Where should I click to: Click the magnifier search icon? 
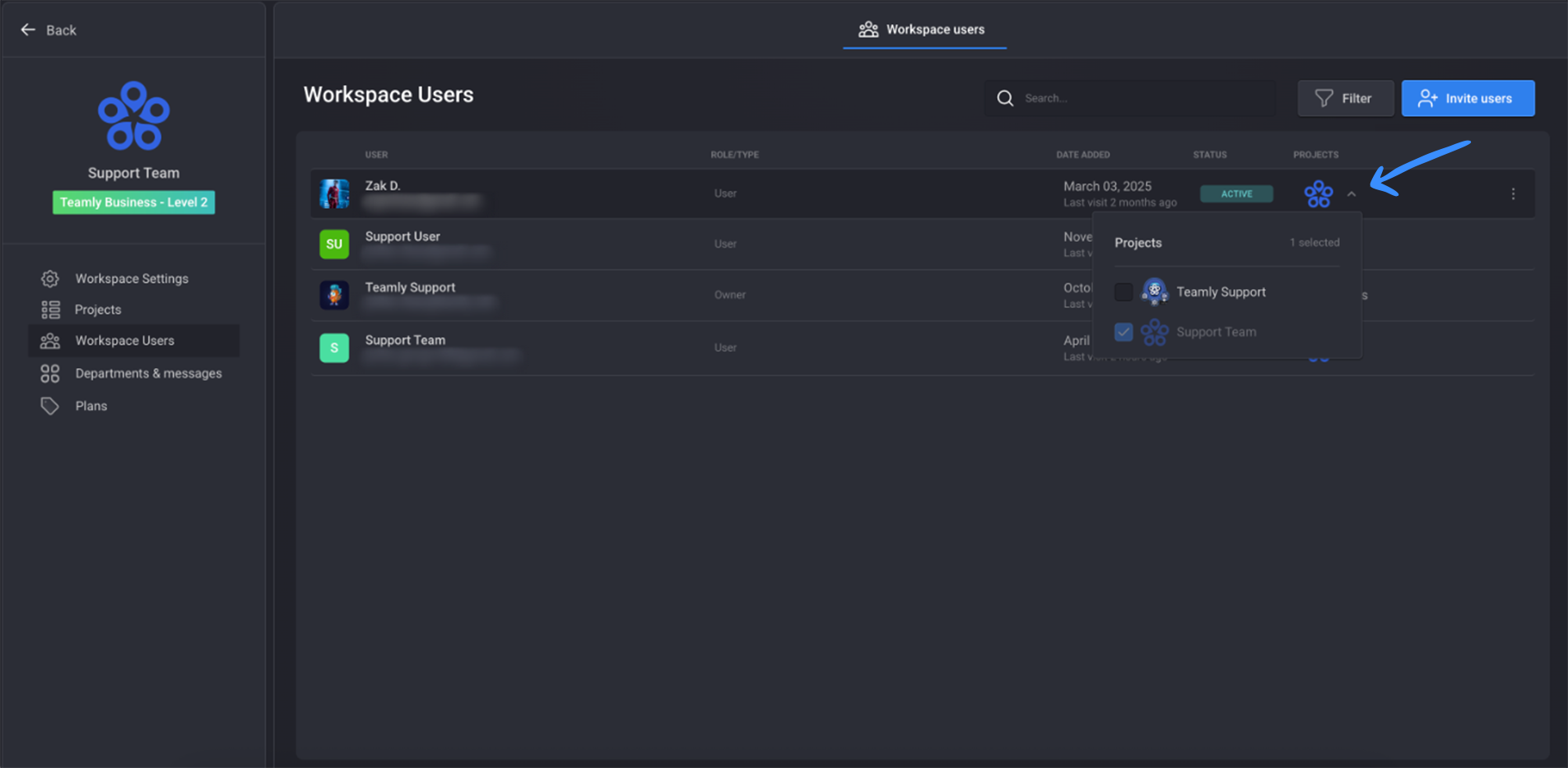tap(1005, 98)
